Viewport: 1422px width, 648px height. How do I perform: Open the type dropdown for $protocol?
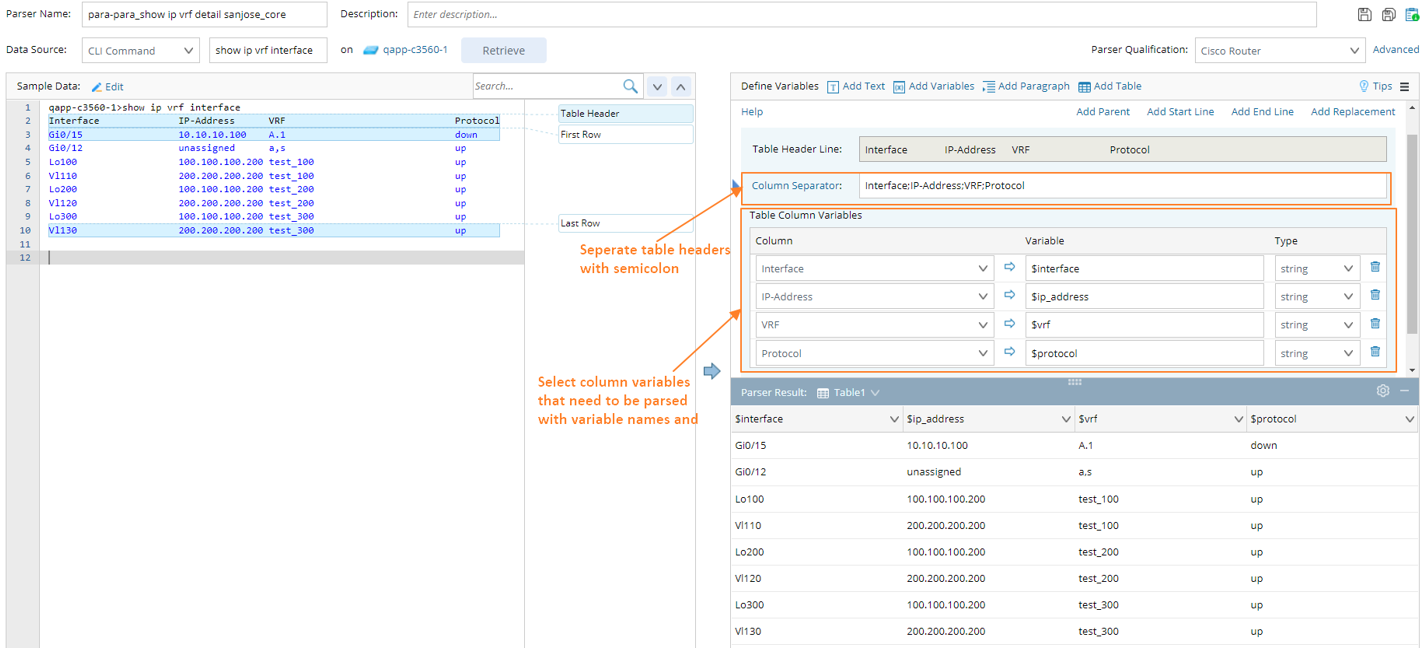pyautogui.click(x=1316, y=353)
